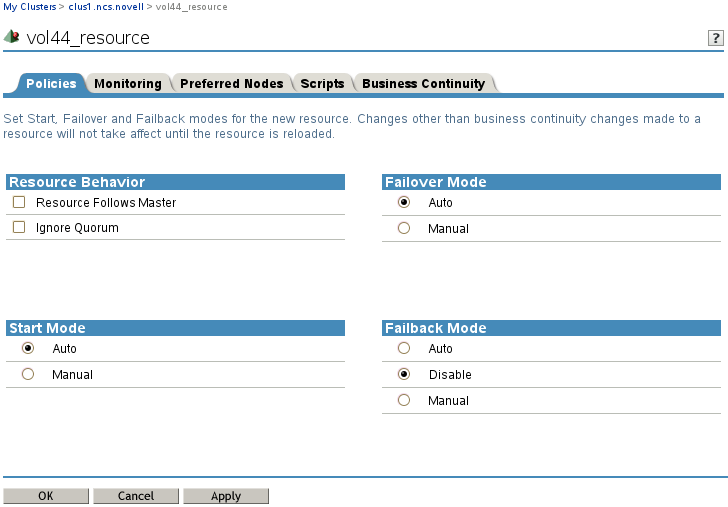The image size is (728, 507).
Task: Open the My Clusters breadcrumb link
Action: [30, 7]
